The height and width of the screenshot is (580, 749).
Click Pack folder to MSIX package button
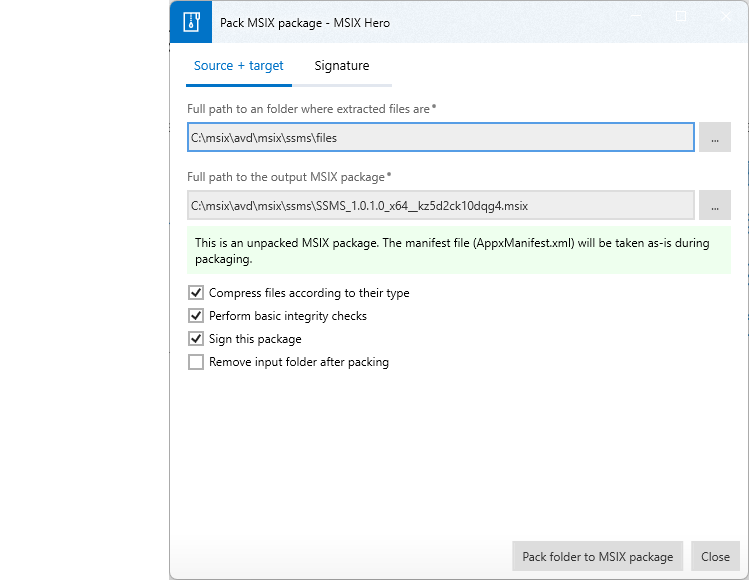598,557
